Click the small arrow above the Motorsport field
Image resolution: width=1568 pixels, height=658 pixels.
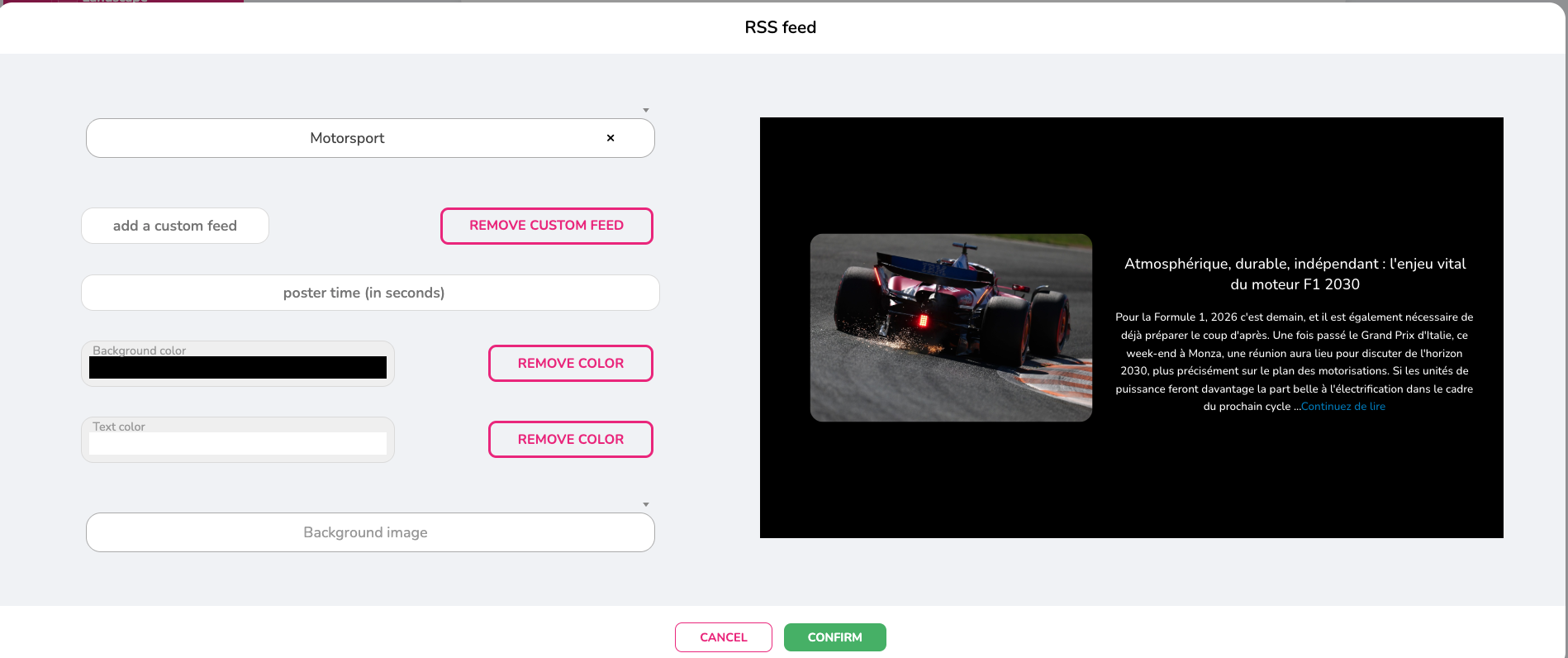coord(646,110)
